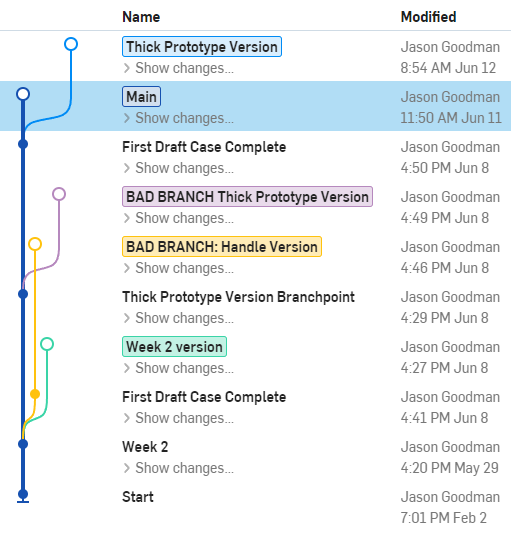Screen dimensions: 511x537
Task: Select the Thick Prototype Version Branchpoint graph dot
Action: pyautogui.click(x=23, y=294)
